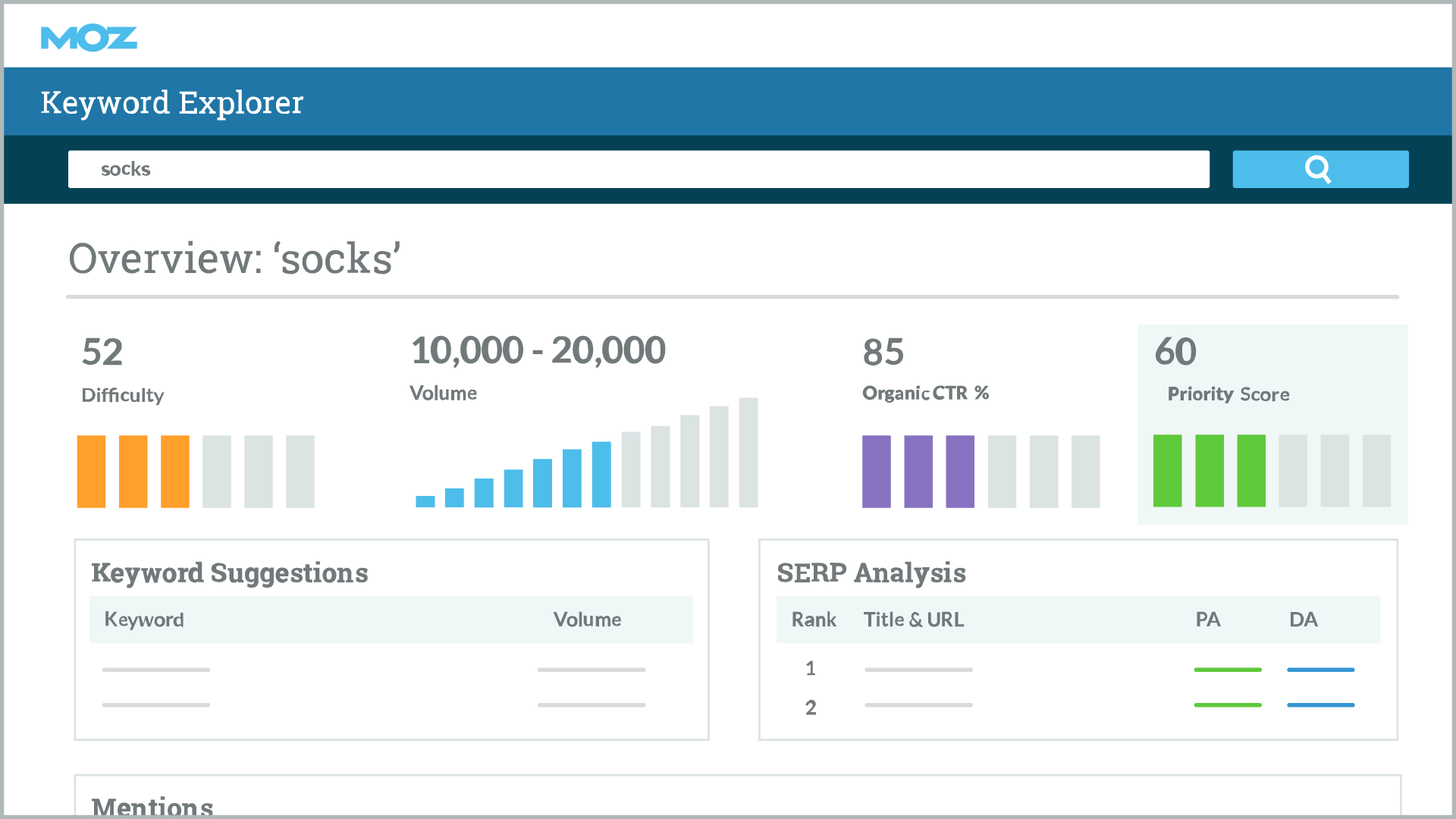Screen dimensions: 1456x819
Task: Open the Keyword Suggestions section
Action: 229,573
